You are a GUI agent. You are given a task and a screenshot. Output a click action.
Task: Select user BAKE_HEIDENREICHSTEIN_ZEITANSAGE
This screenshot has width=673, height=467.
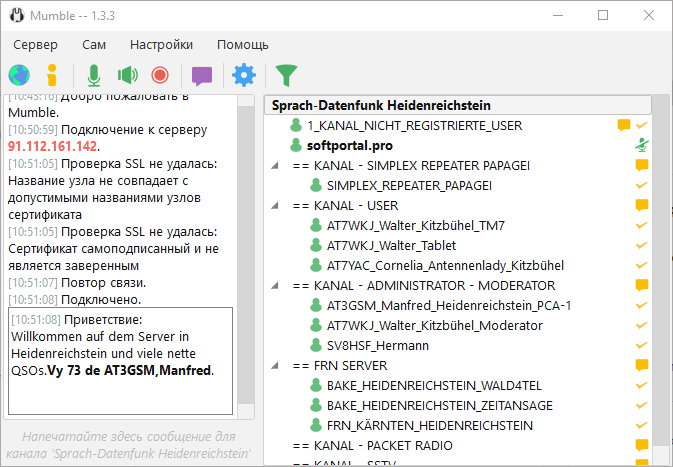pyautogui.click(x=440, y=406)
